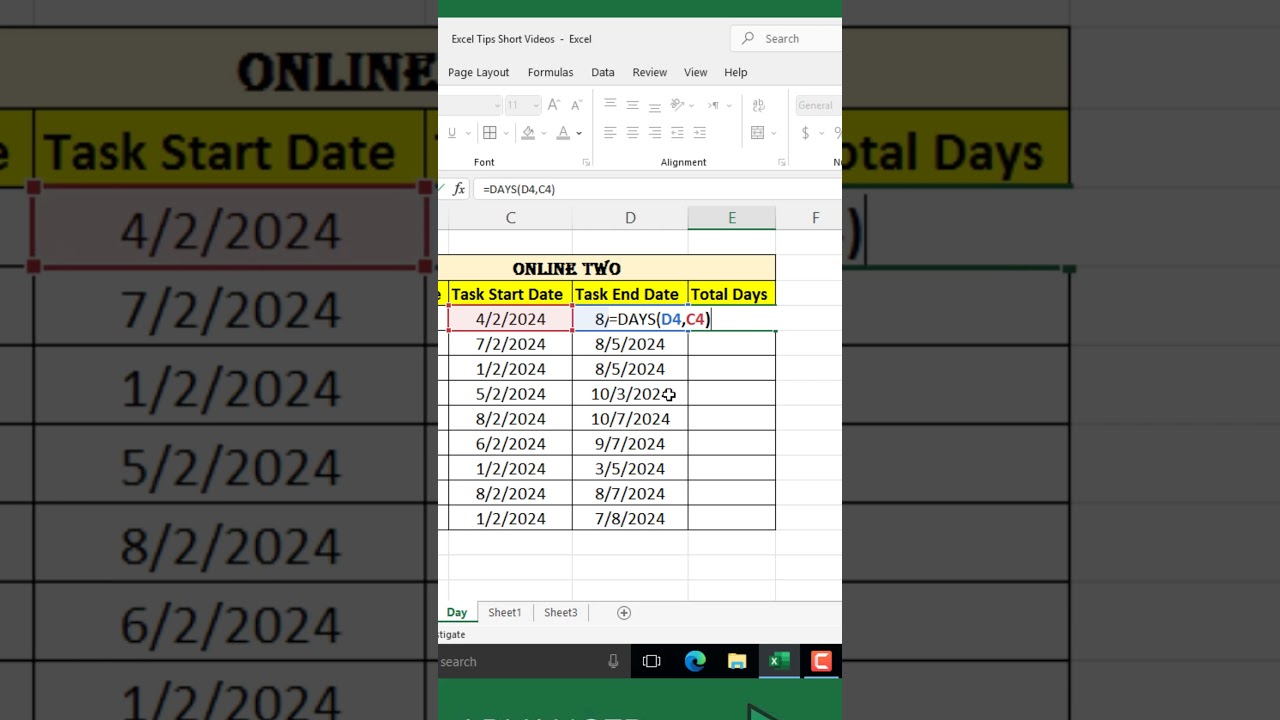The height and width of the screenshot is (720, 1280).
Task: Click the Wrap Text icon
Action: coord(758,105)
